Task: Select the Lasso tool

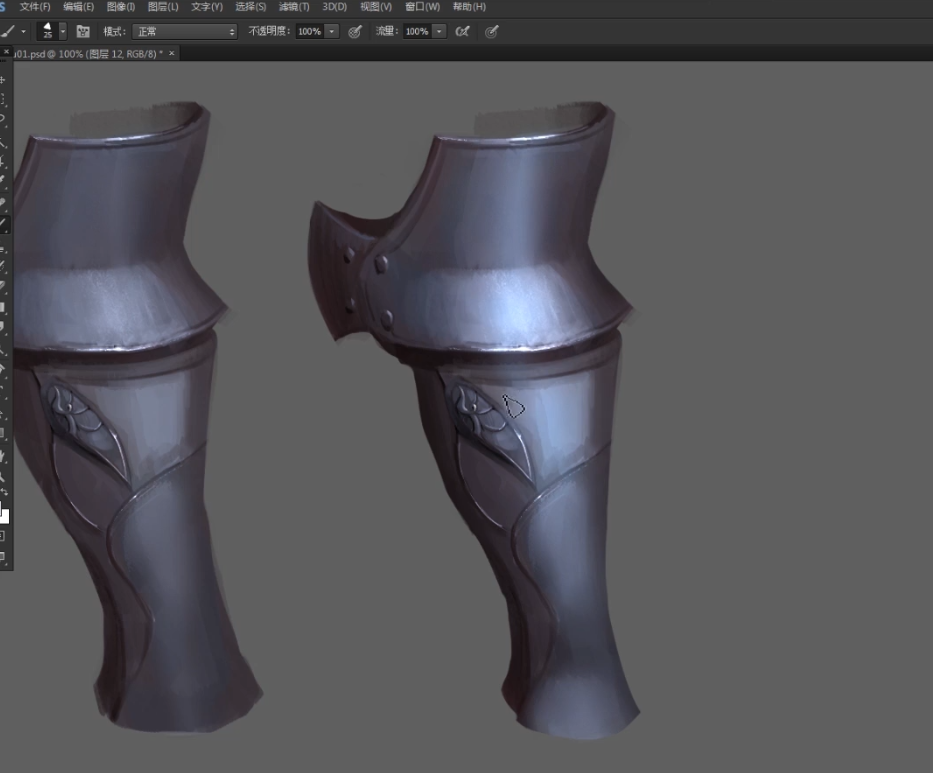Action: tap(3, 119)
